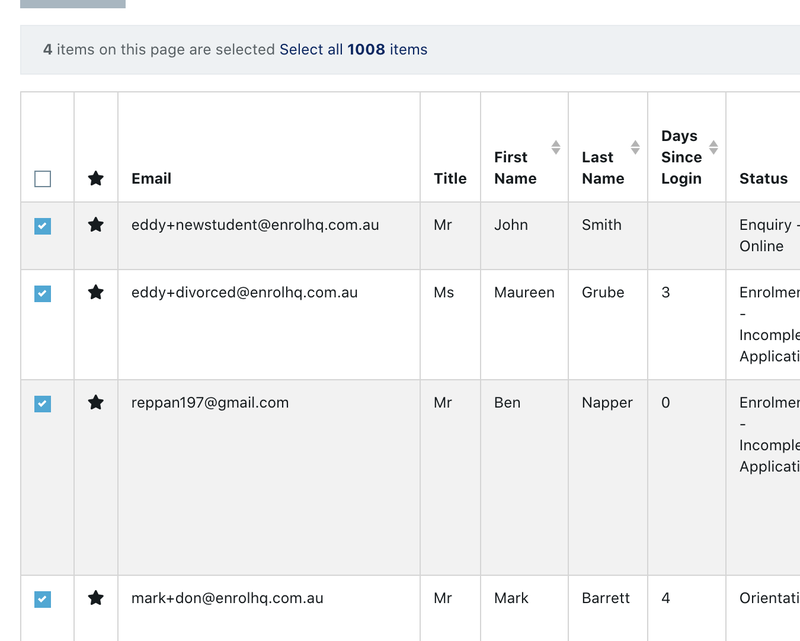Uncheck the checkbox for Maureen Grube
Screen dimensions: 800x641
click(x=42, y=294)
